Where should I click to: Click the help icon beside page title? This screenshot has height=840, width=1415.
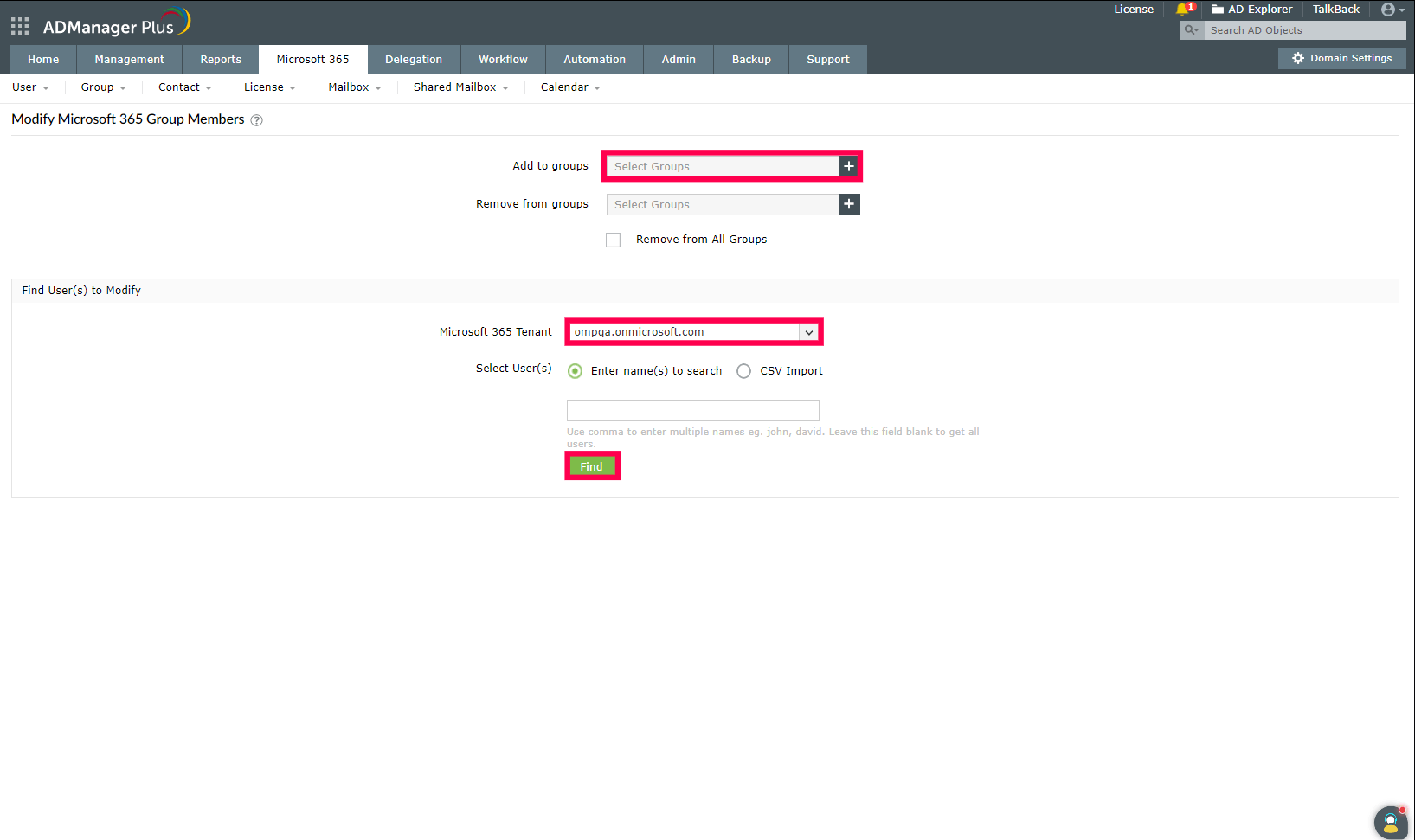click(256, 120)
